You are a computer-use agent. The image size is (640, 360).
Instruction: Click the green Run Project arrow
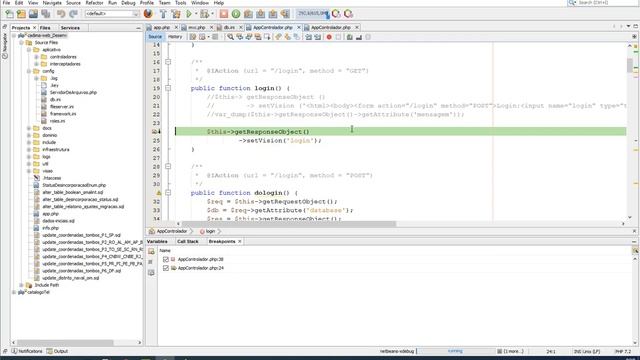[189, 14]
